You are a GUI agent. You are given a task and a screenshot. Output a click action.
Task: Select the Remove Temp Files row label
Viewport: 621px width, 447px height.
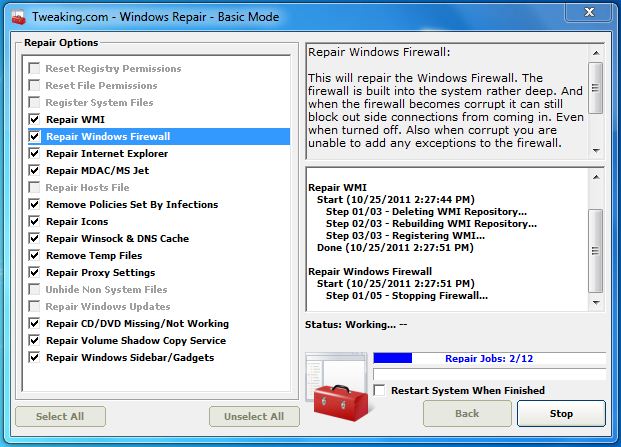click(x=94, y=255)
